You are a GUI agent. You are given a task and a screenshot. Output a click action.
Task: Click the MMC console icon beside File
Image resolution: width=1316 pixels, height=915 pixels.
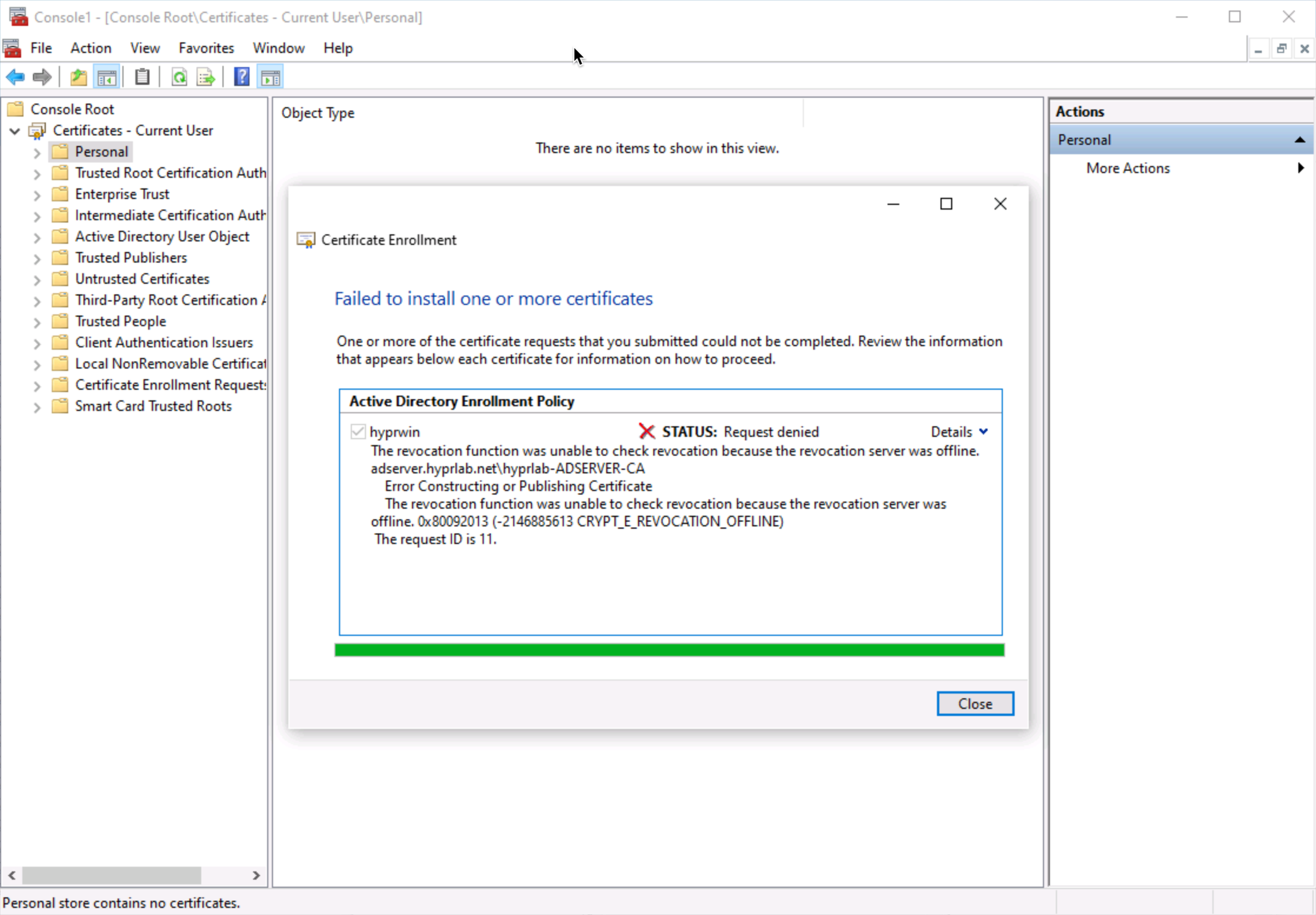coord(11,48)
